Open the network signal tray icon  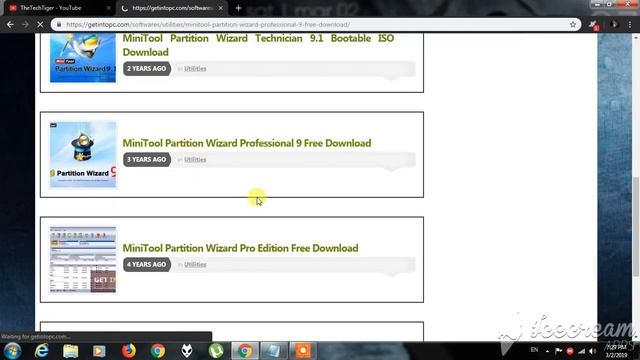pyautogui.click(x=582, y=351)
